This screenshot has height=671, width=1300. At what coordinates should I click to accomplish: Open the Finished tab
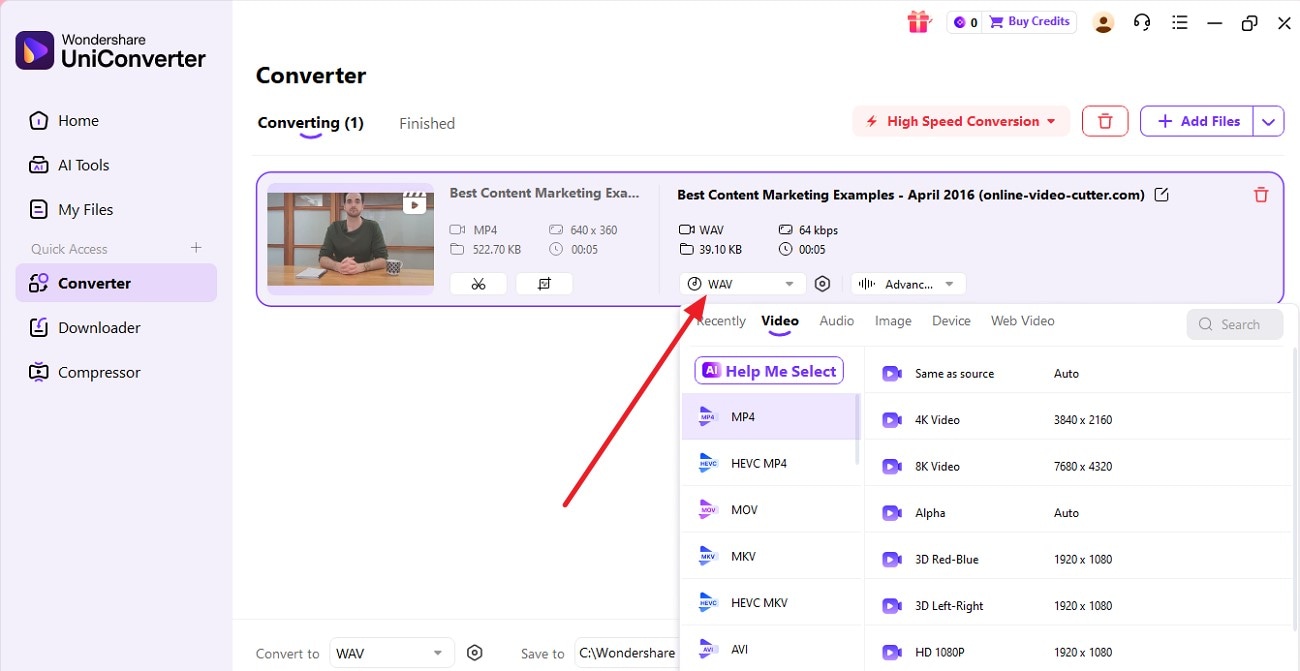[x=427, y=123]
